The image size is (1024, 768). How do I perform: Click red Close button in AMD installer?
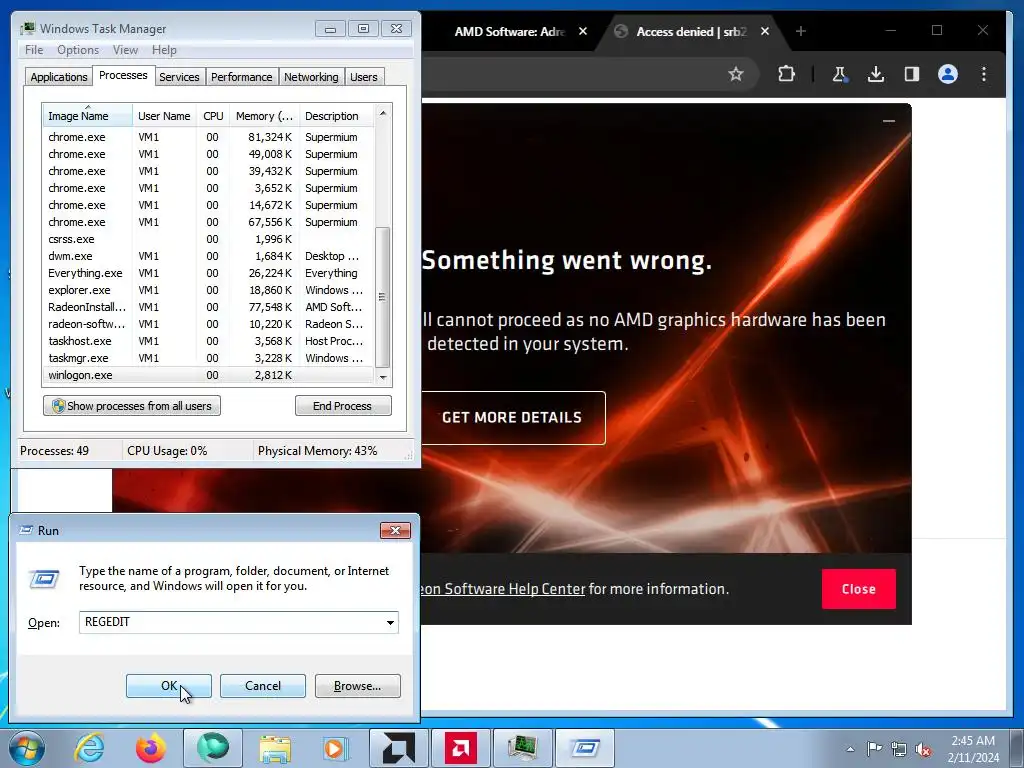coord(859,589)
